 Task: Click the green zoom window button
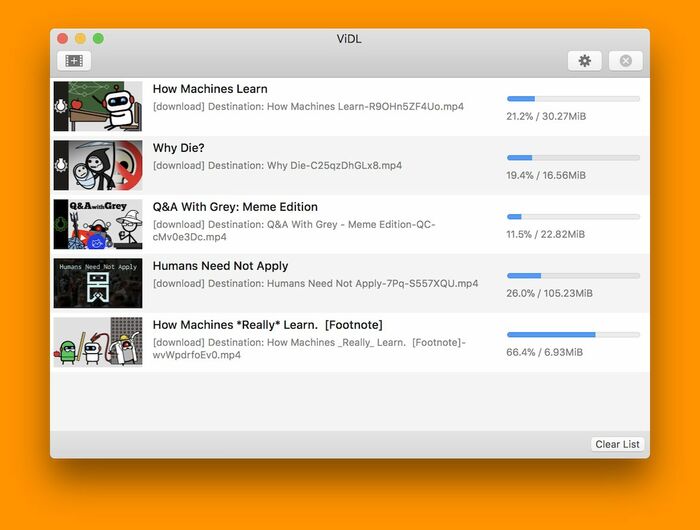pos(98,39)
